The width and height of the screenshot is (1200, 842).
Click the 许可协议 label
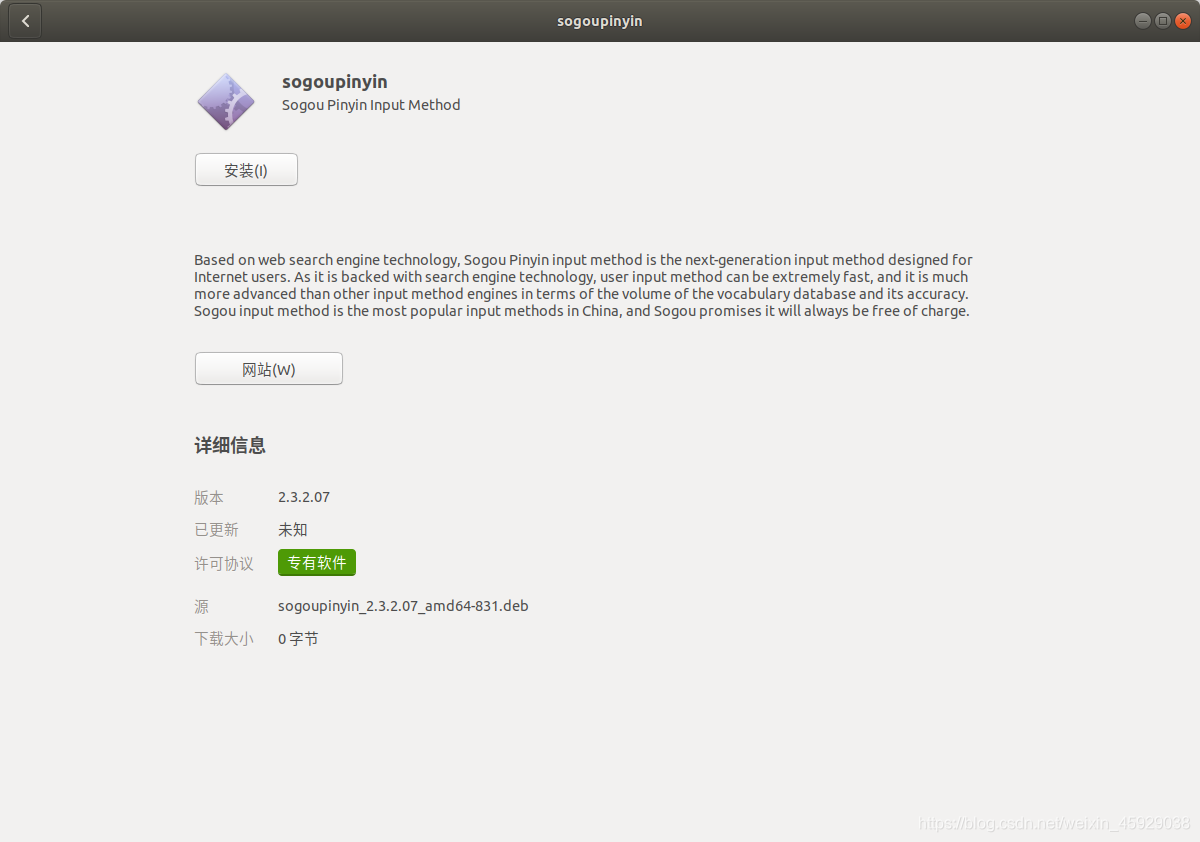click(224, 564)
